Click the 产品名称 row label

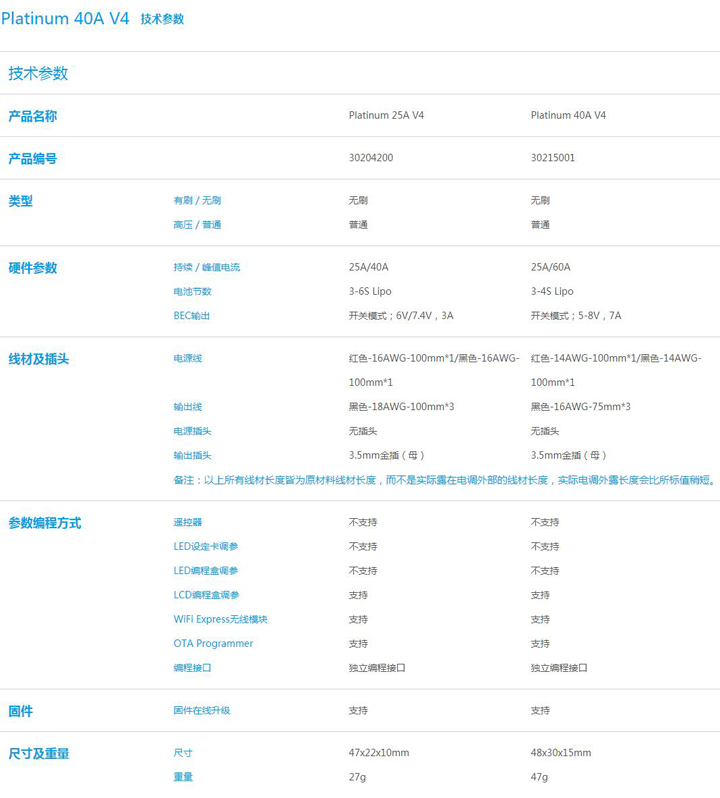(x=33, y=116)
